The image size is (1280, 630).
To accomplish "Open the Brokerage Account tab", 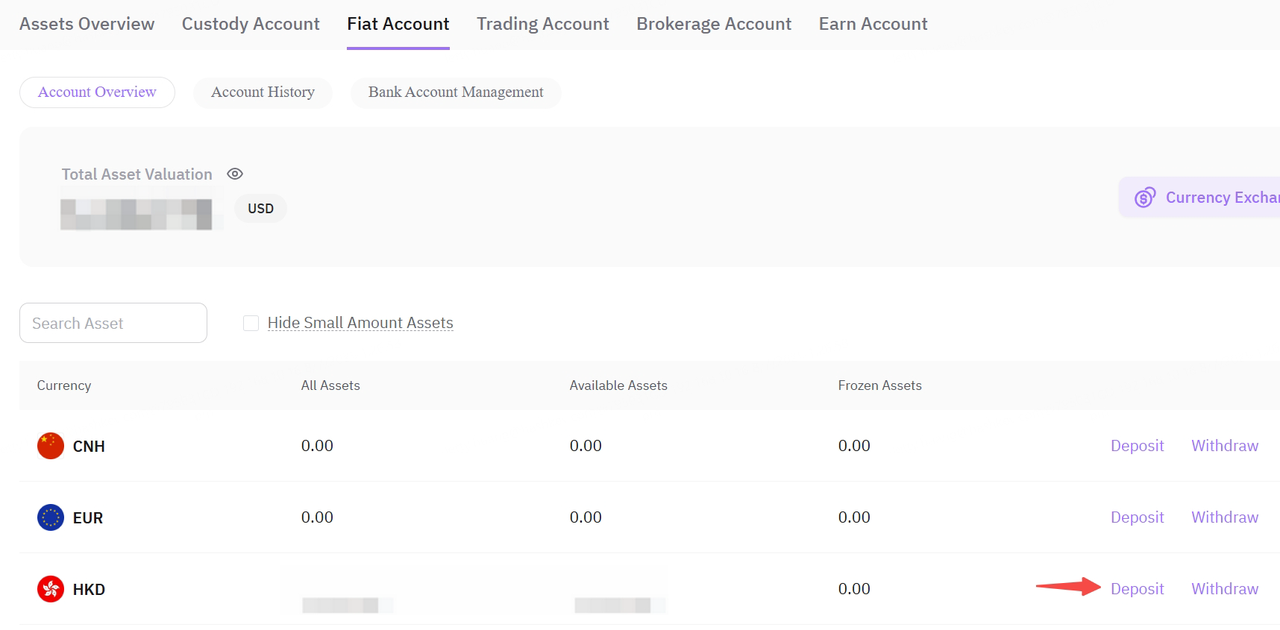I will click(x=714, y=23).
